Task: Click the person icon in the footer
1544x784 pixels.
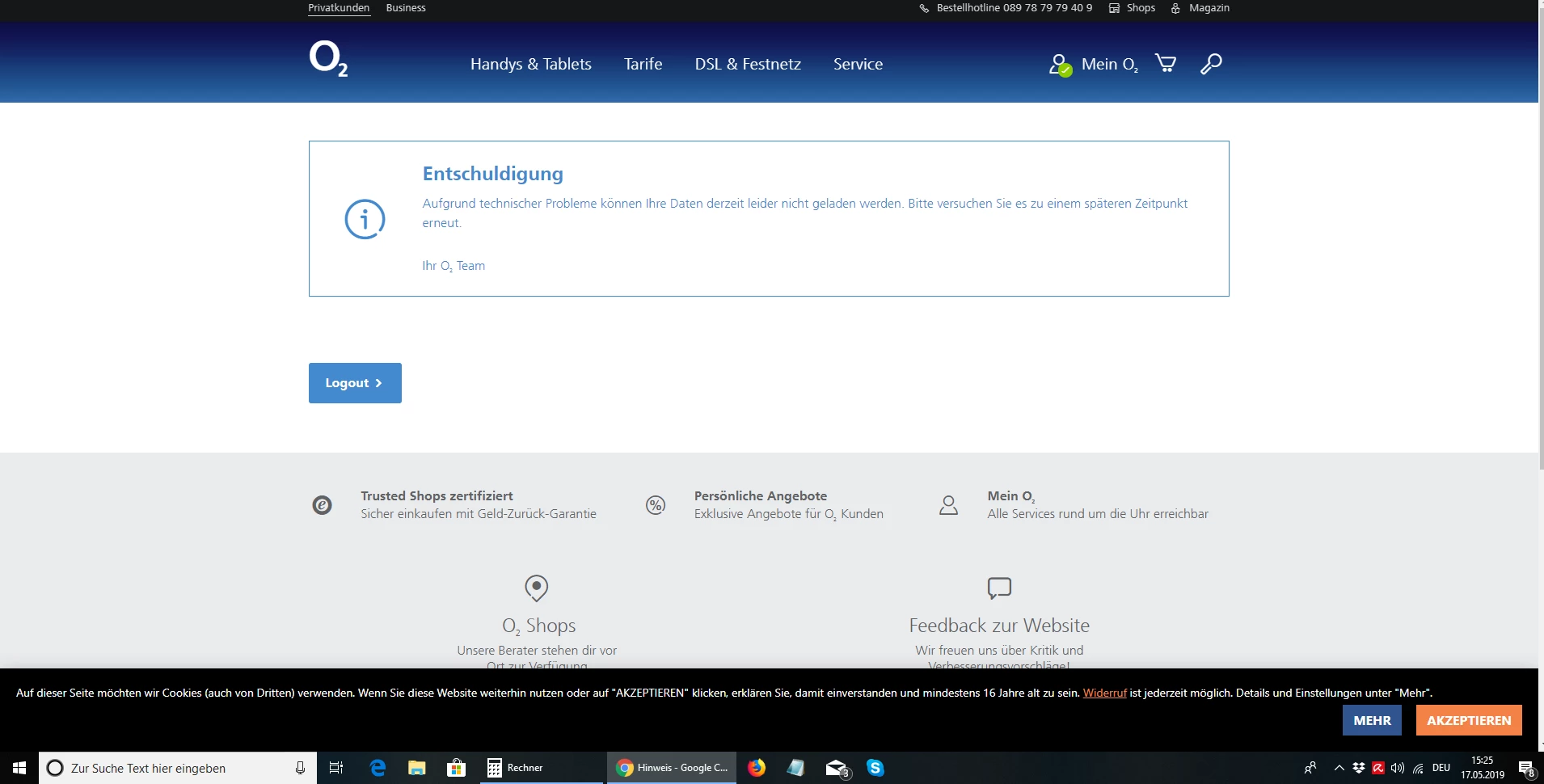Action: 948,505
